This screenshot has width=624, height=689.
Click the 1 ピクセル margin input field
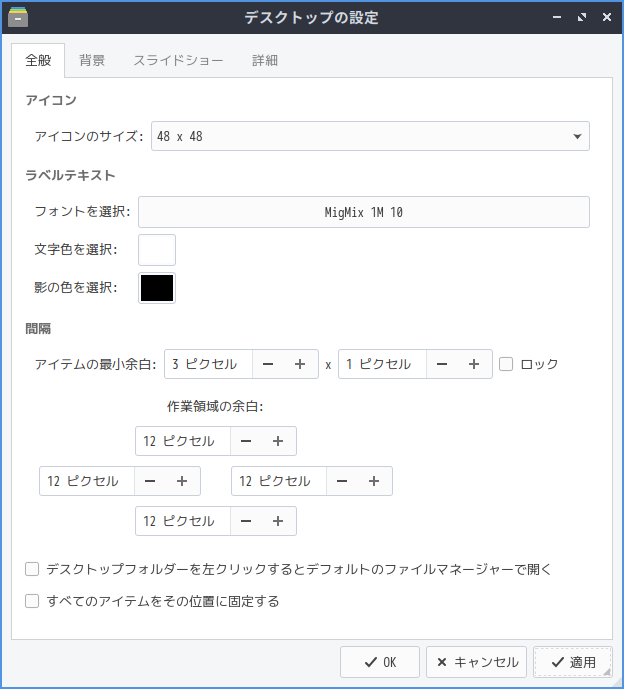pos(382,364)
